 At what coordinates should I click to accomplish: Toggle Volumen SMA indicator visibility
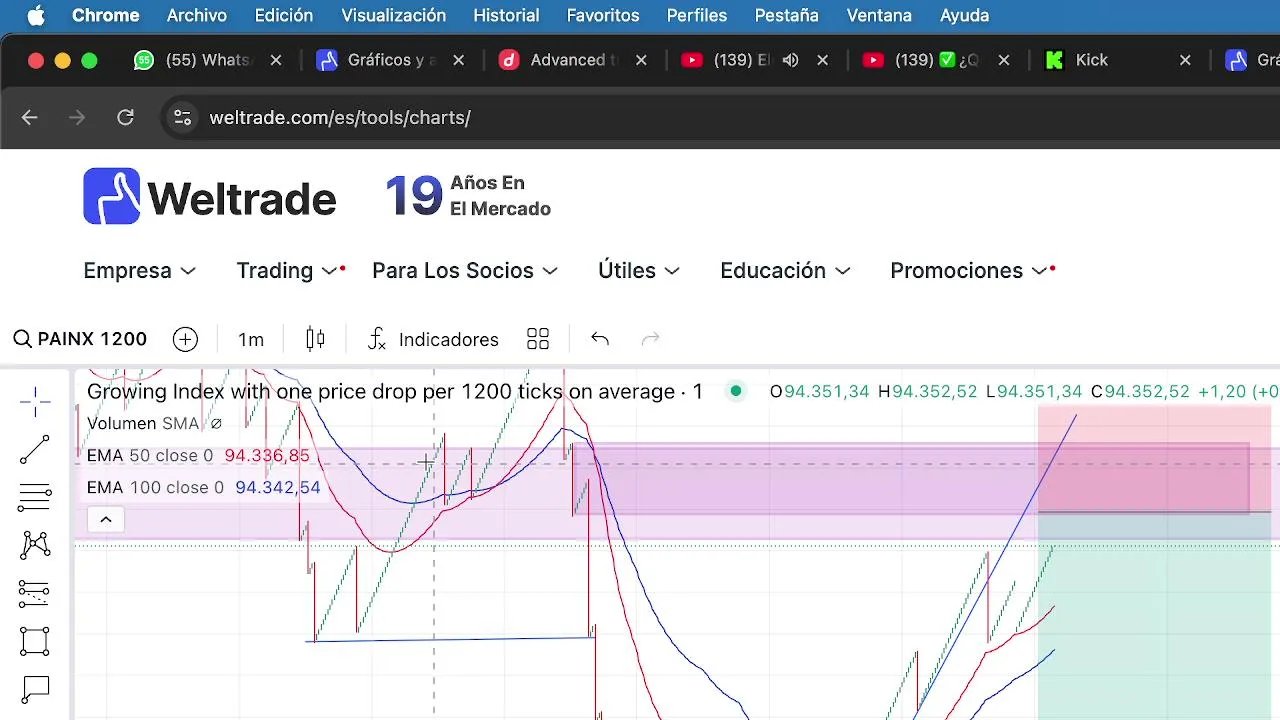coord(216,424)
